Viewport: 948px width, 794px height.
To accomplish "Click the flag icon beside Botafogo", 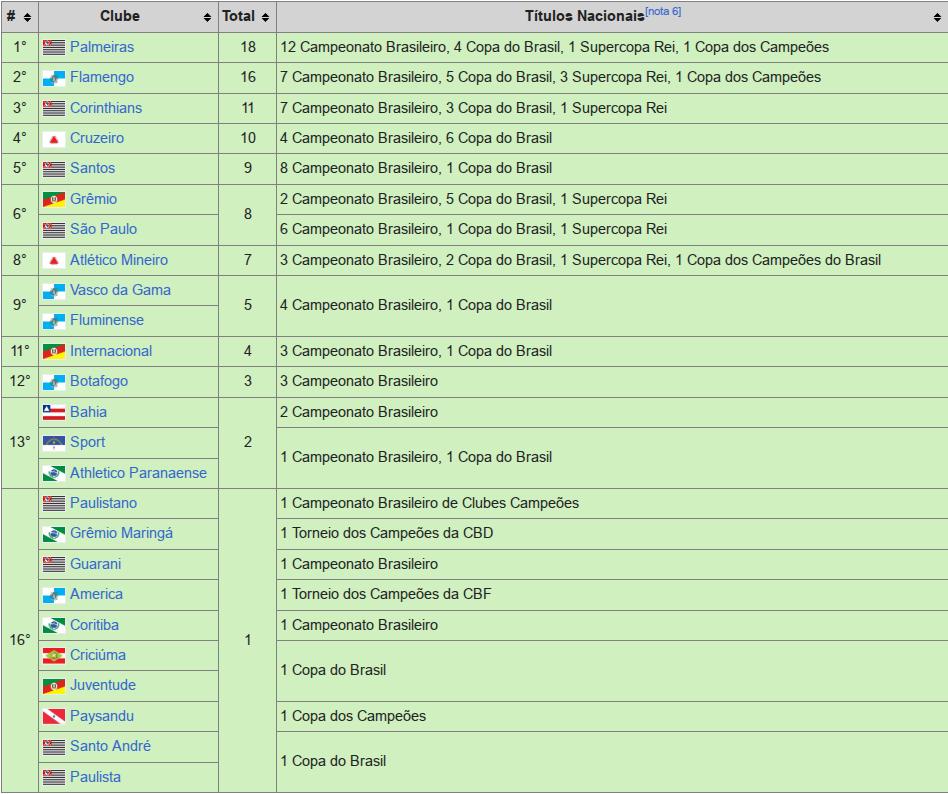I will point(54,382).
